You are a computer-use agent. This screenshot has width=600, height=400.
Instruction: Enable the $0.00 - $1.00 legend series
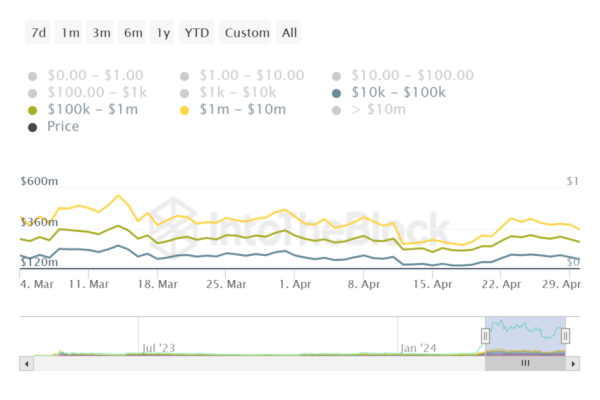point(87,75)
